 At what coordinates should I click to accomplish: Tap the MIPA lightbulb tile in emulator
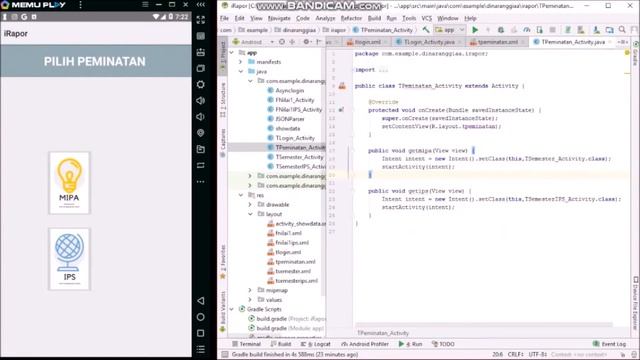(x=69, y=182)
